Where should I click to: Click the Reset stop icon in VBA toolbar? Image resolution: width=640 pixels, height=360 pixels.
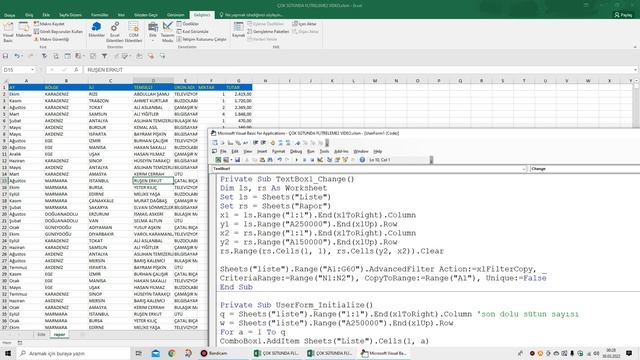(312, 160)
